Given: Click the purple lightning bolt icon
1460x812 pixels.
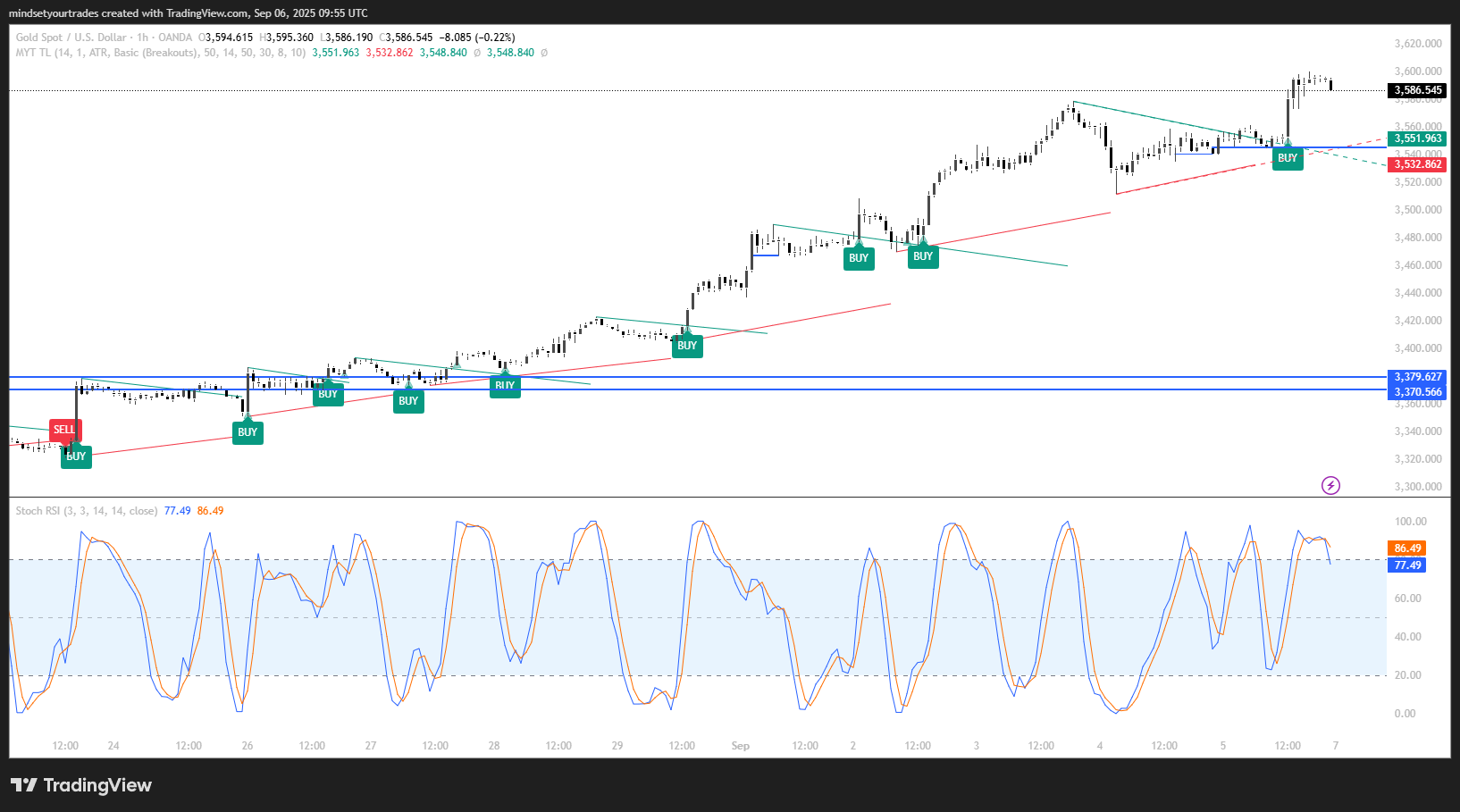Looking at the screenshot, I should tap(1330, 486).
